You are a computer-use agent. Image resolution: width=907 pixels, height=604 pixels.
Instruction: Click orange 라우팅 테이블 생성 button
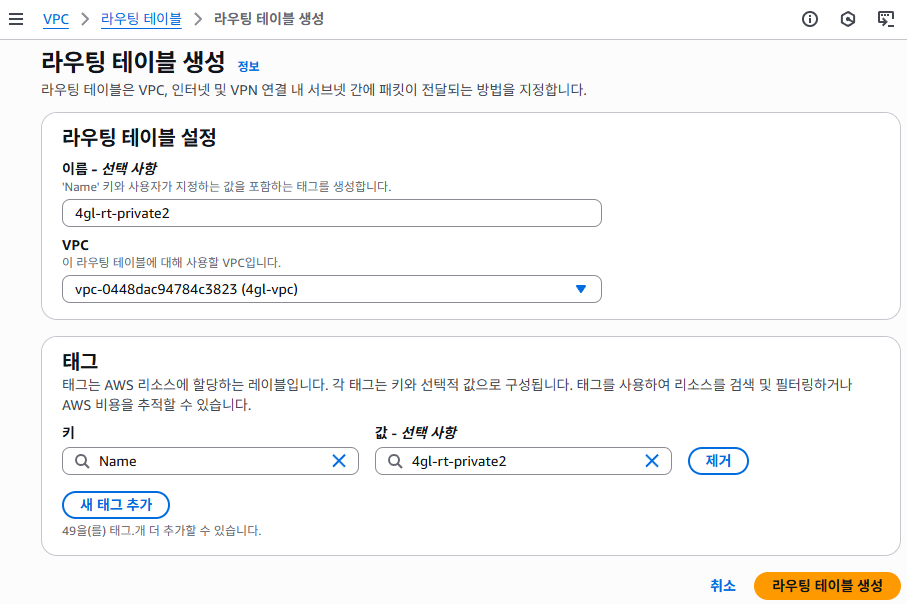[827, 586]
